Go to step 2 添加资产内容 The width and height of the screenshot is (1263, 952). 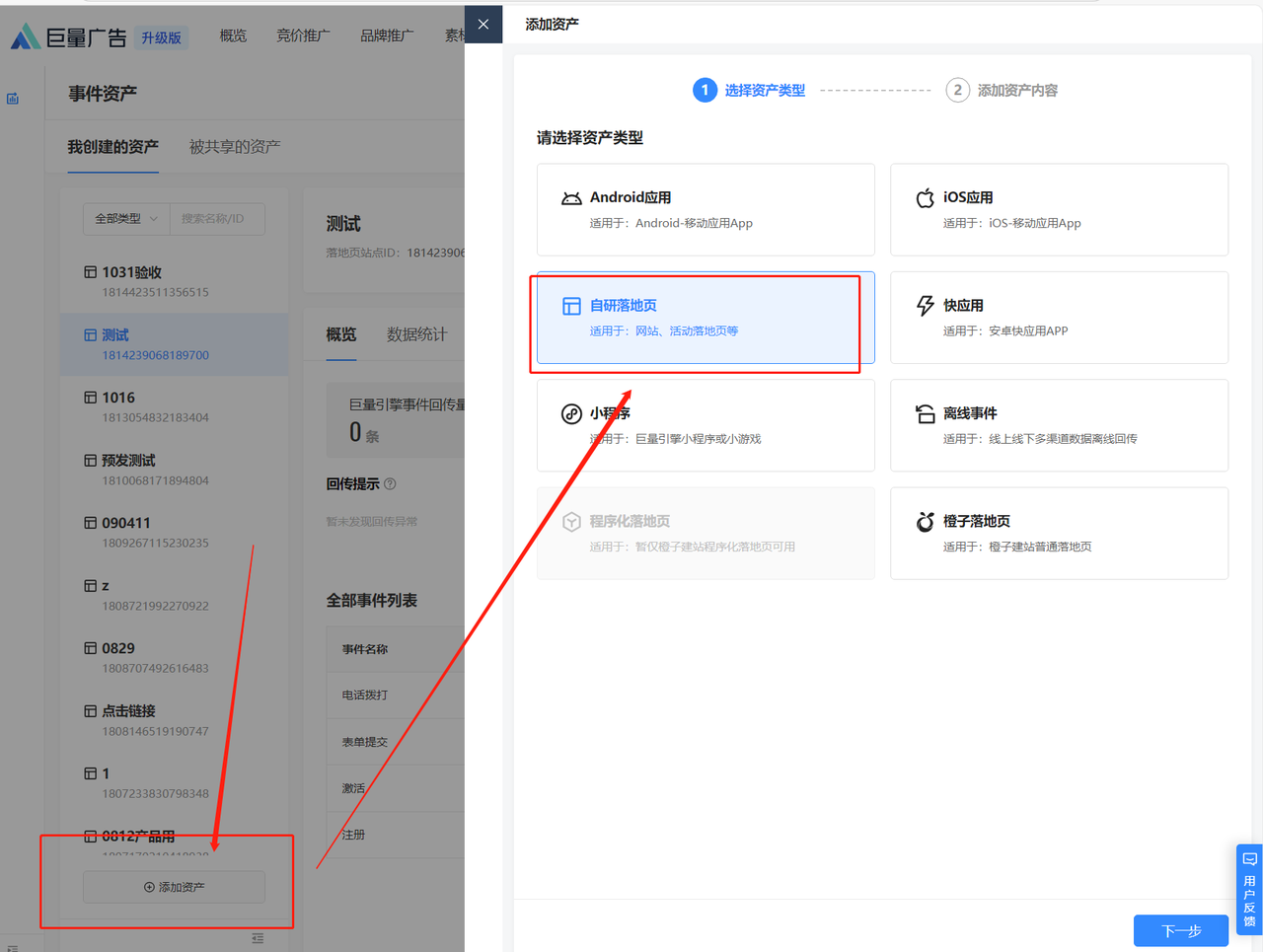pos(1002,91)
